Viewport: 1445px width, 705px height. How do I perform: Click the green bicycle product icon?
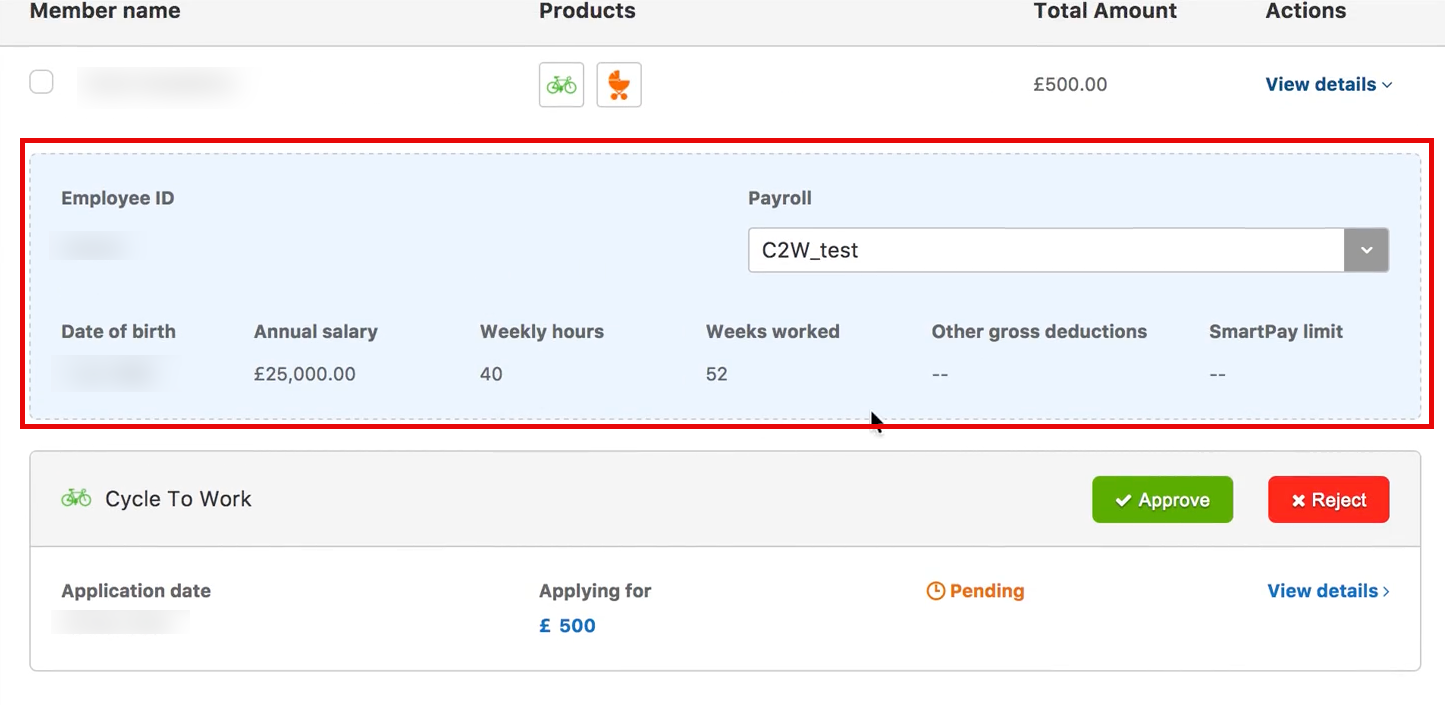561,85
